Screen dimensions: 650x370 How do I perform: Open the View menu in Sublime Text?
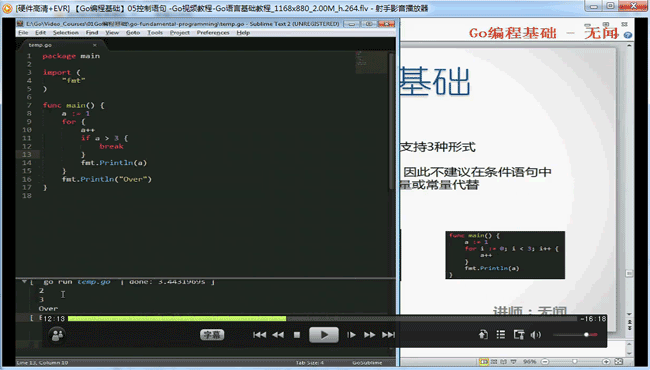click(112, 32)
